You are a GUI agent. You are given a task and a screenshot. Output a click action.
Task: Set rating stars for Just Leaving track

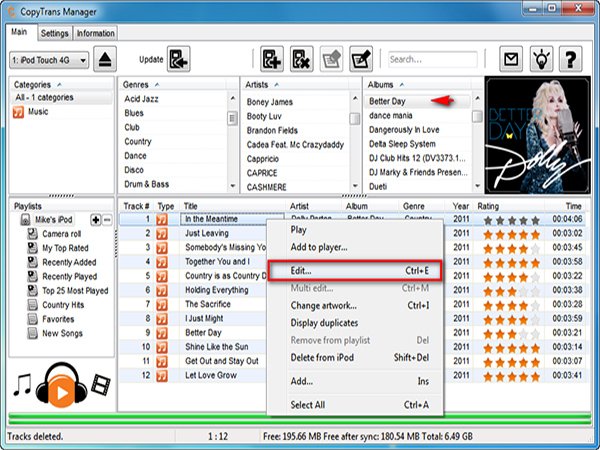[x=511, y=234]
